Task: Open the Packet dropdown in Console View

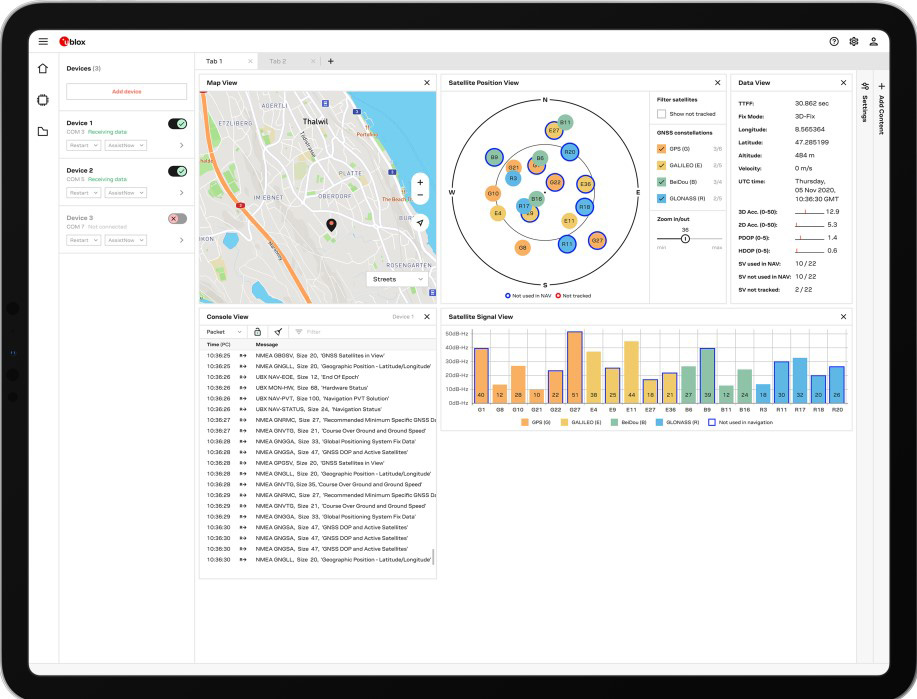Action: pyautogui.click(x=223, y=332)
